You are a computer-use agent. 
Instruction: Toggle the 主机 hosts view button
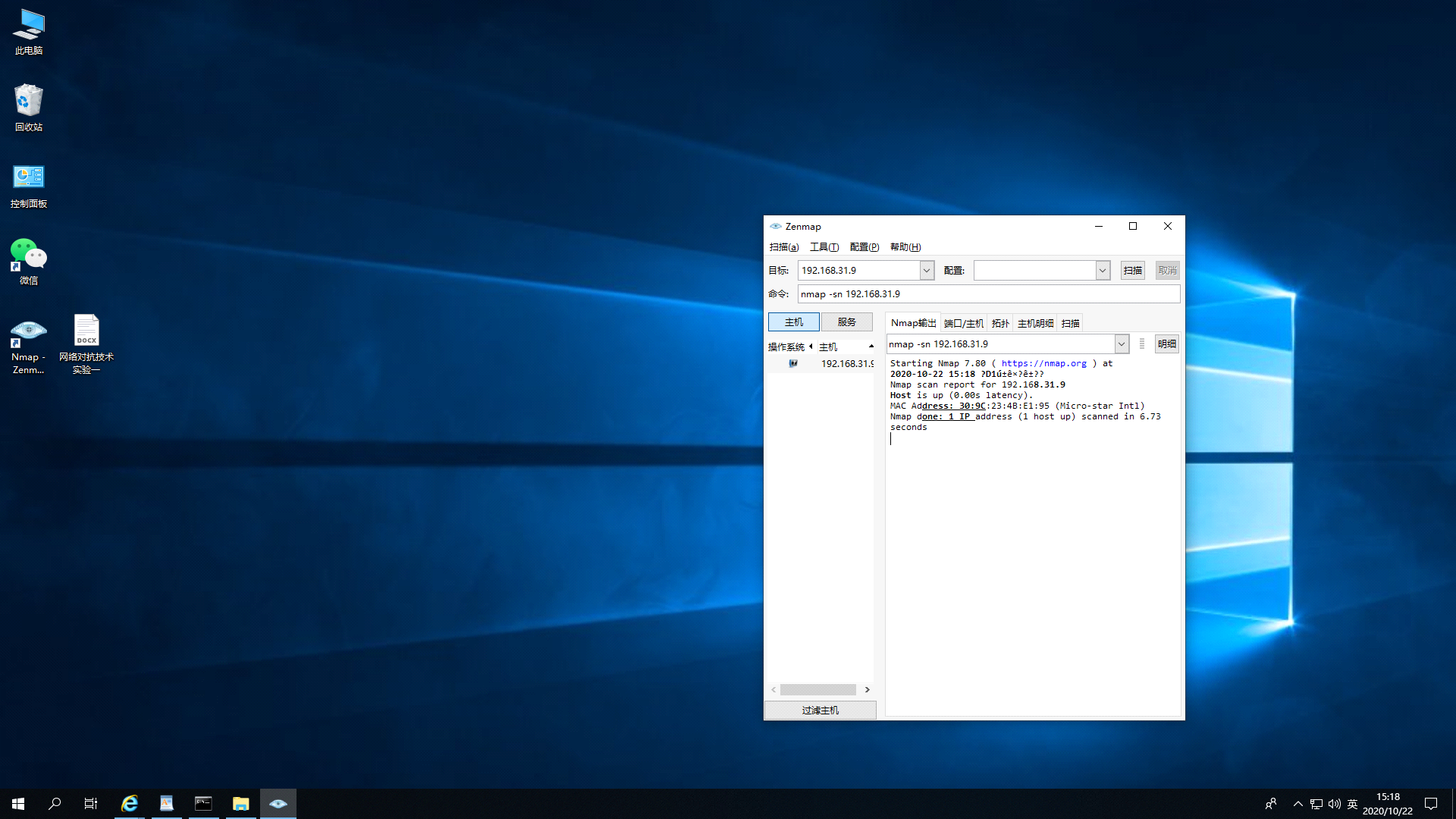(x=793, y=322)
